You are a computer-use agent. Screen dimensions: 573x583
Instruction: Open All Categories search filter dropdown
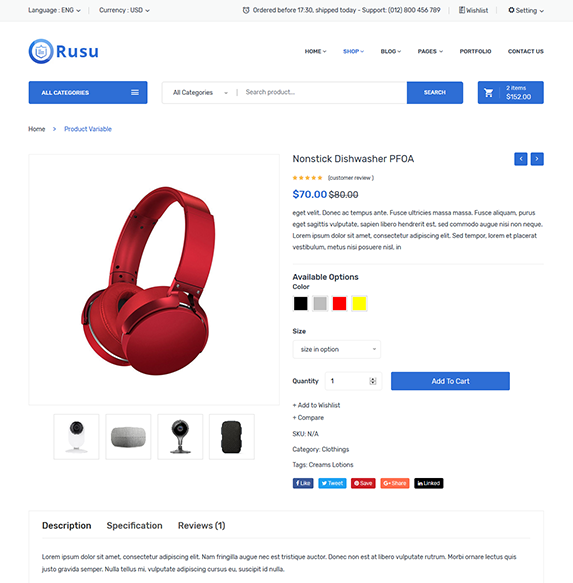[x=200, y=92]
